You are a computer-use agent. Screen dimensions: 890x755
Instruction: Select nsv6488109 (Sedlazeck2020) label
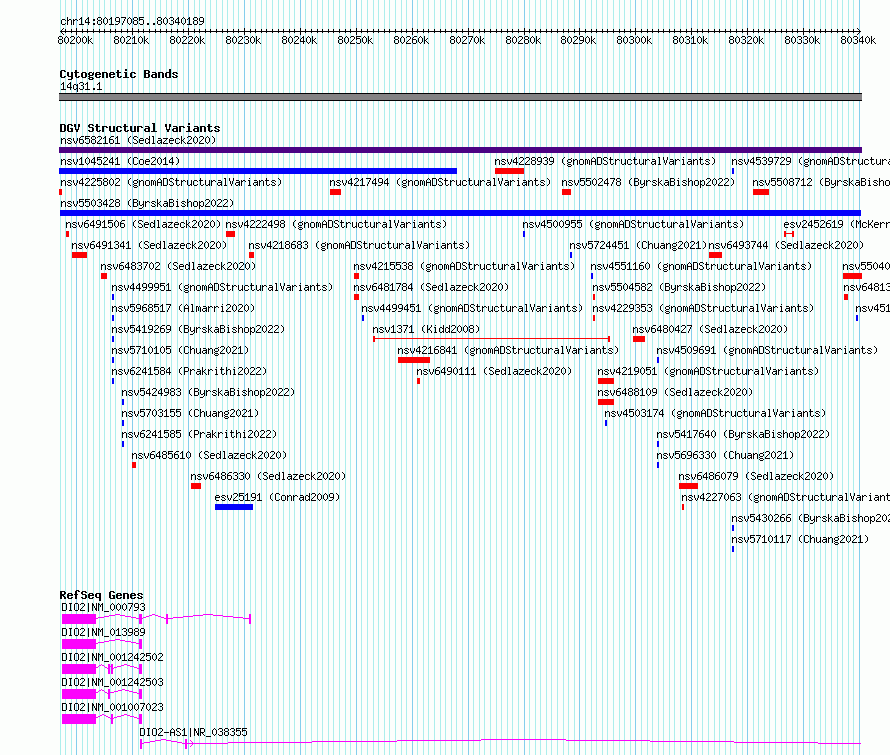click(x=675, y=392)
